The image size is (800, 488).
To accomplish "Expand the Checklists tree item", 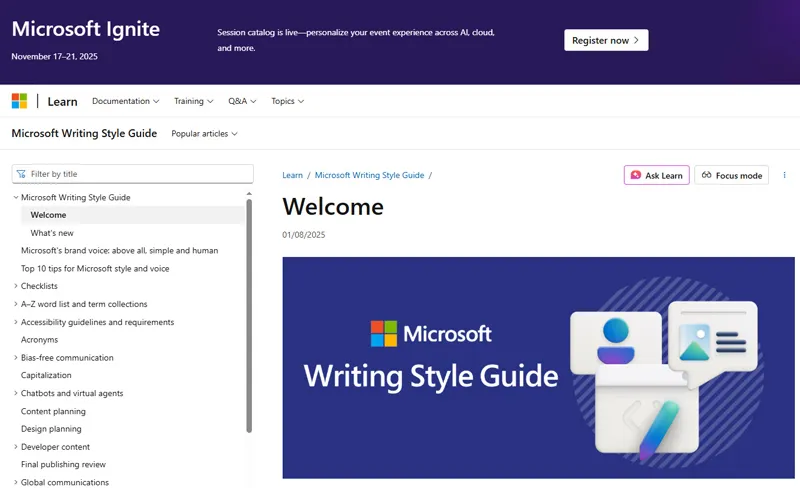I will pyautogui.click(x=15, y=286).
